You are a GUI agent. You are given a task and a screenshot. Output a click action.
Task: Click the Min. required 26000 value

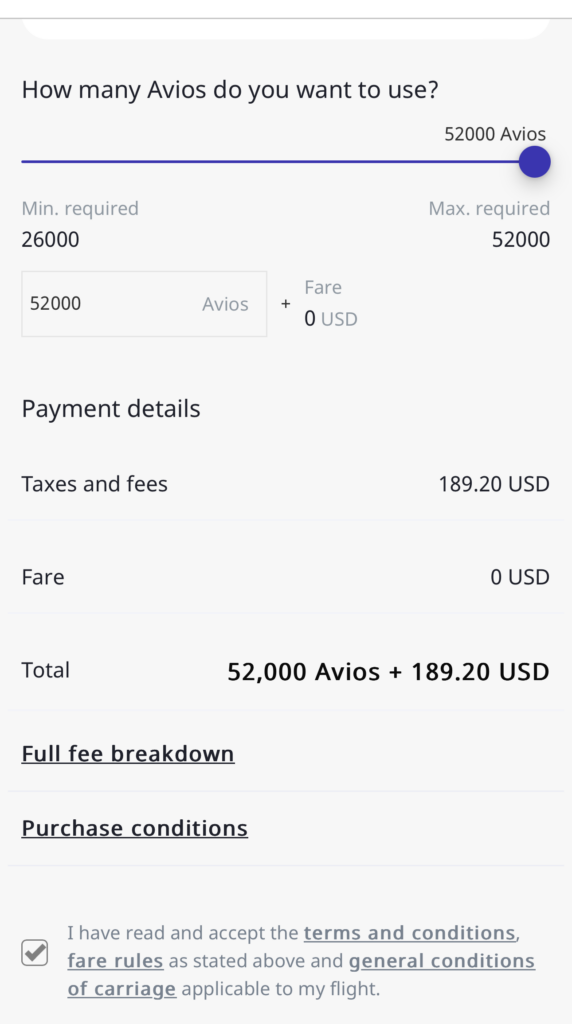pyautogui.click(x=50, y=240)
